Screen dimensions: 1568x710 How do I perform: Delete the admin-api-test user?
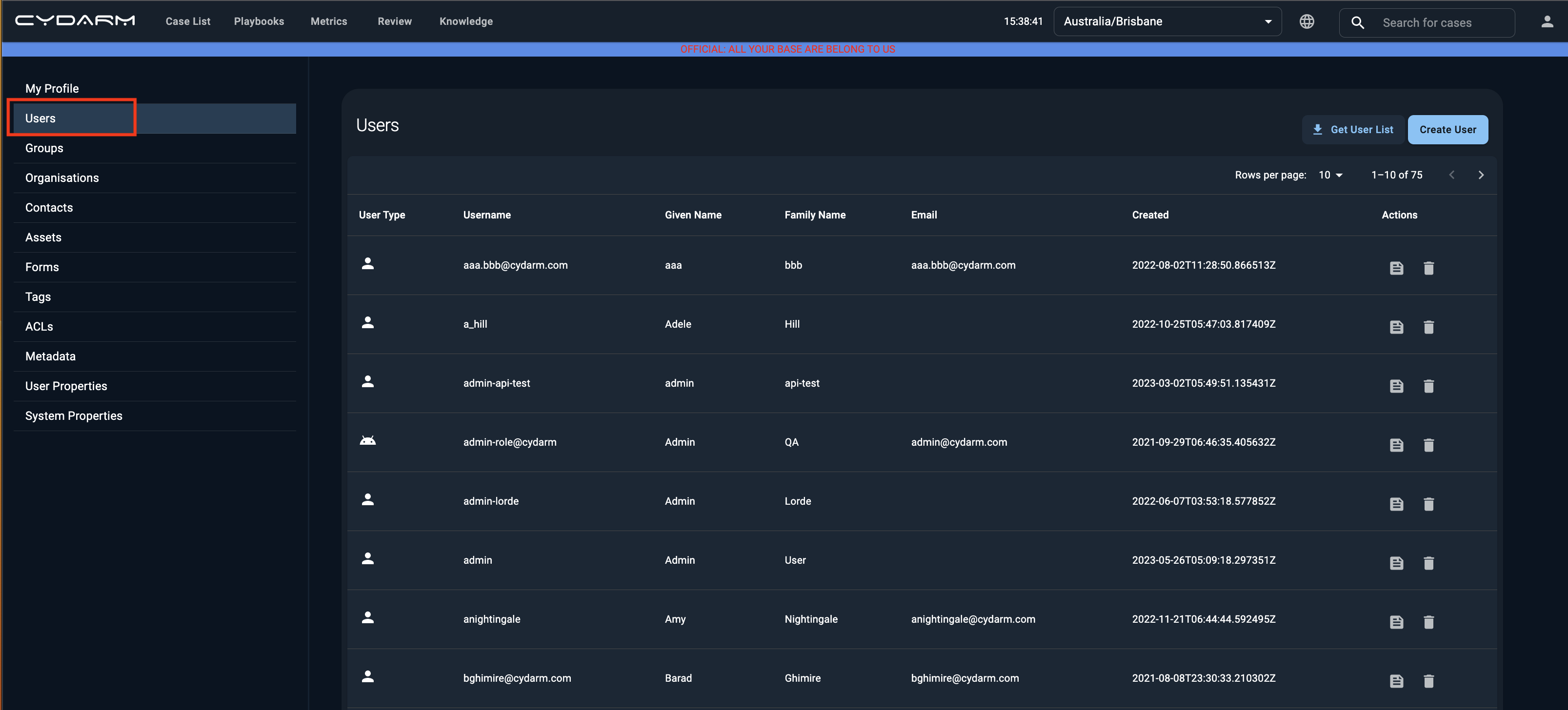click(x=1428, y=386)
